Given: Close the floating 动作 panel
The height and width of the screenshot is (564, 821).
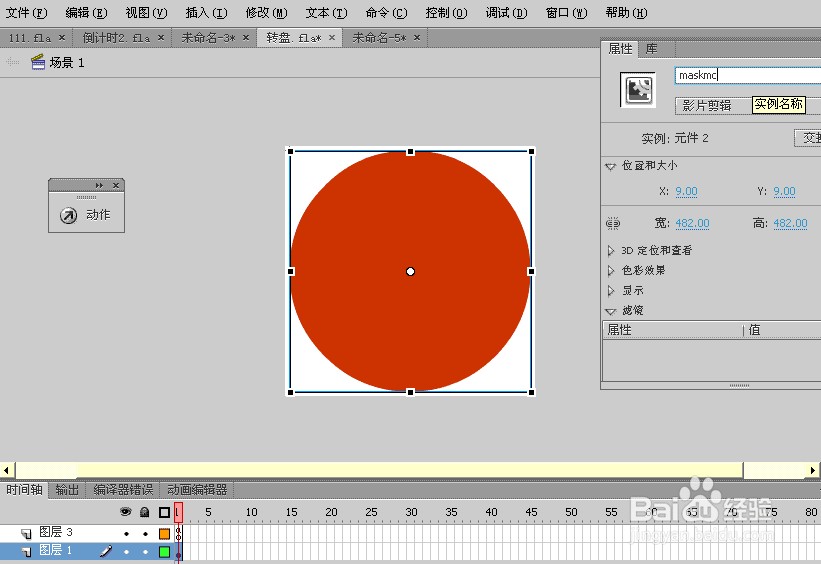Looking at the screenshot, I should 116,185.
